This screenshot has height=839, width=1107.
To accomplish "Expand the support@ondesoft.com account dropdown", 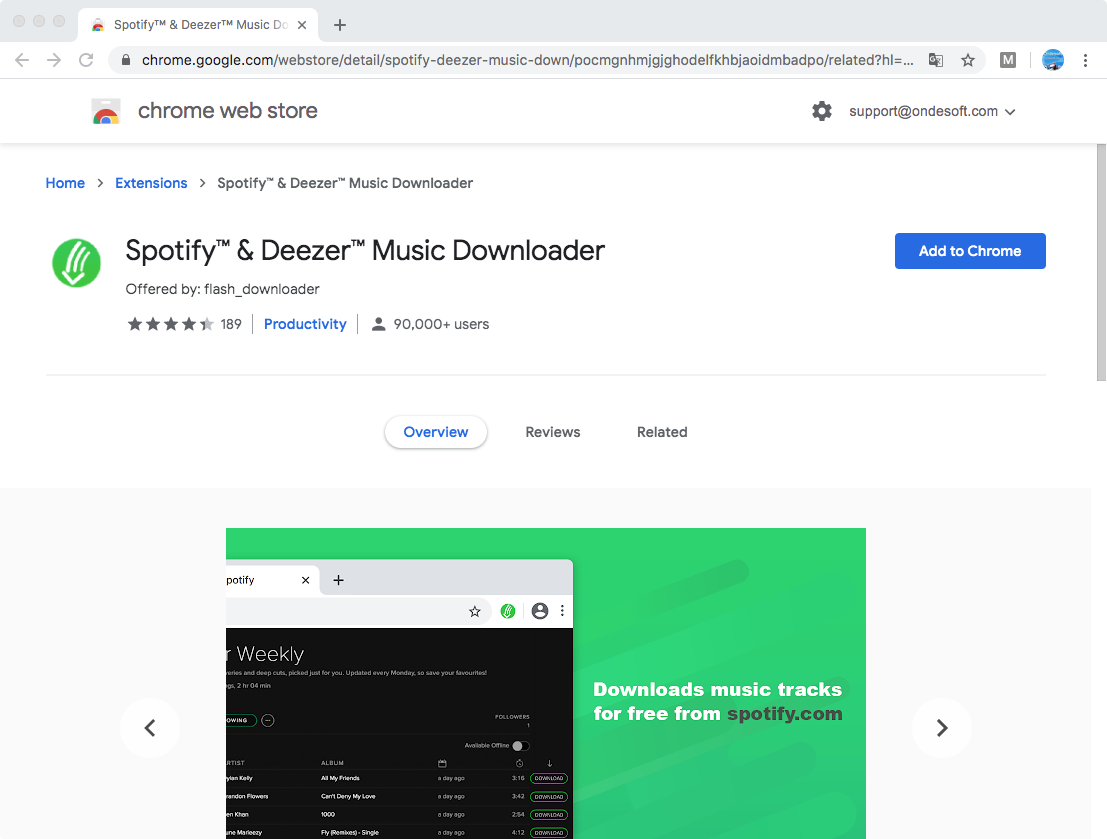I will [932, 112].
